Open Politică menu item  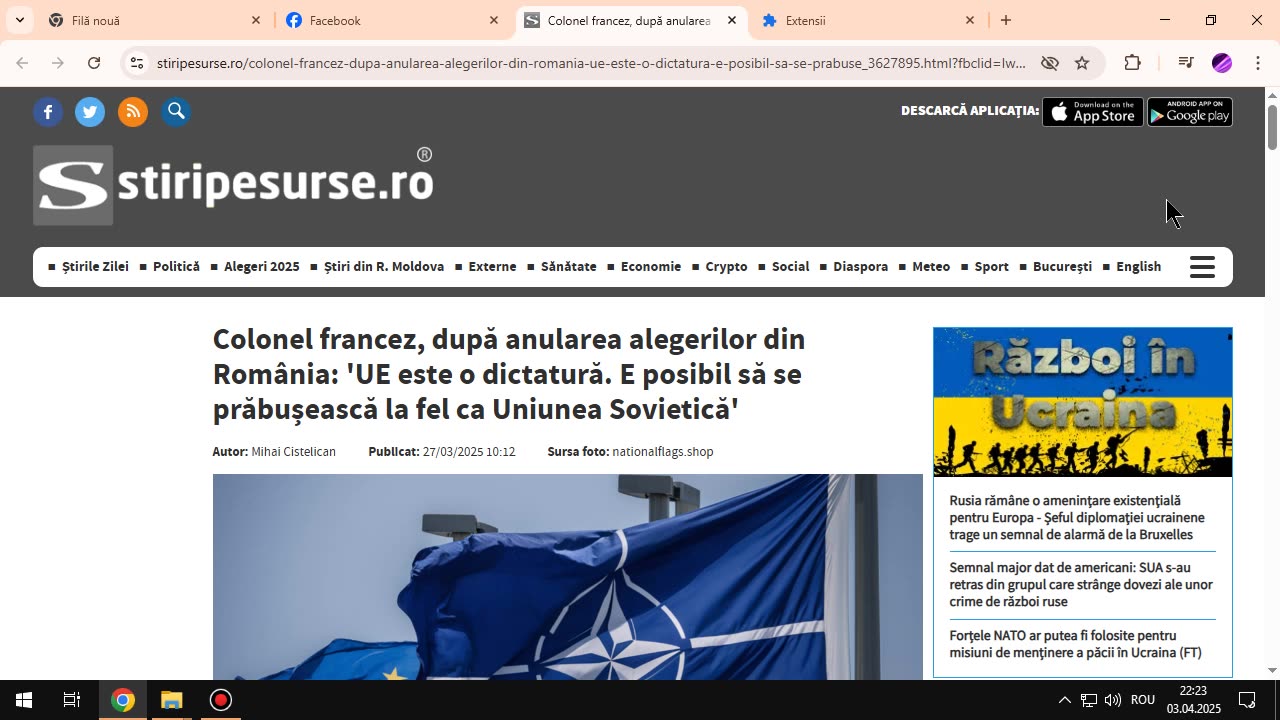(x=176, y=267)
